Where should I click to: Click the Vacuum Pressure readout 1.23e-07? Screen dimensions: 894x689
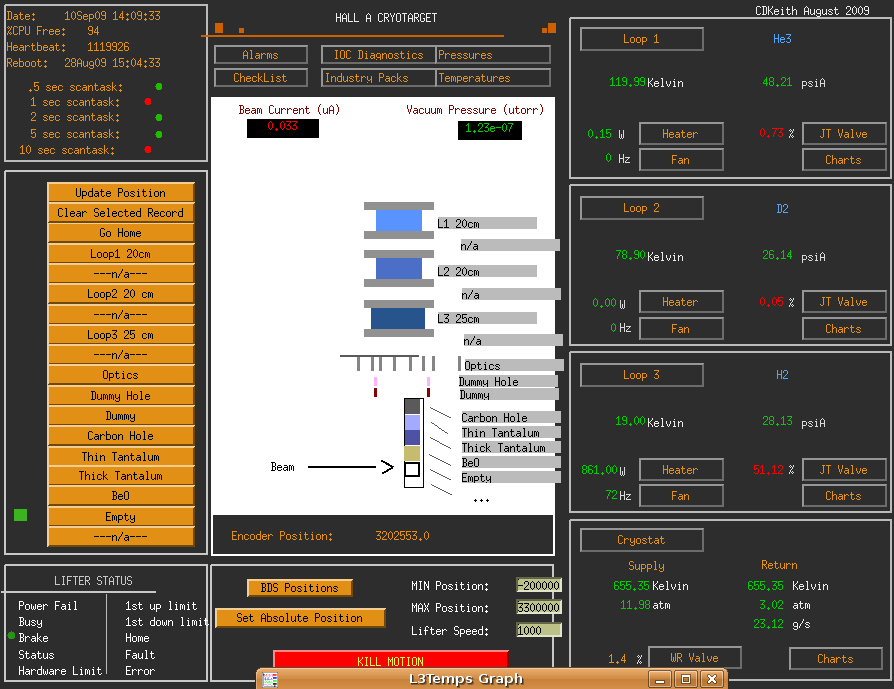tap(490, 129)
